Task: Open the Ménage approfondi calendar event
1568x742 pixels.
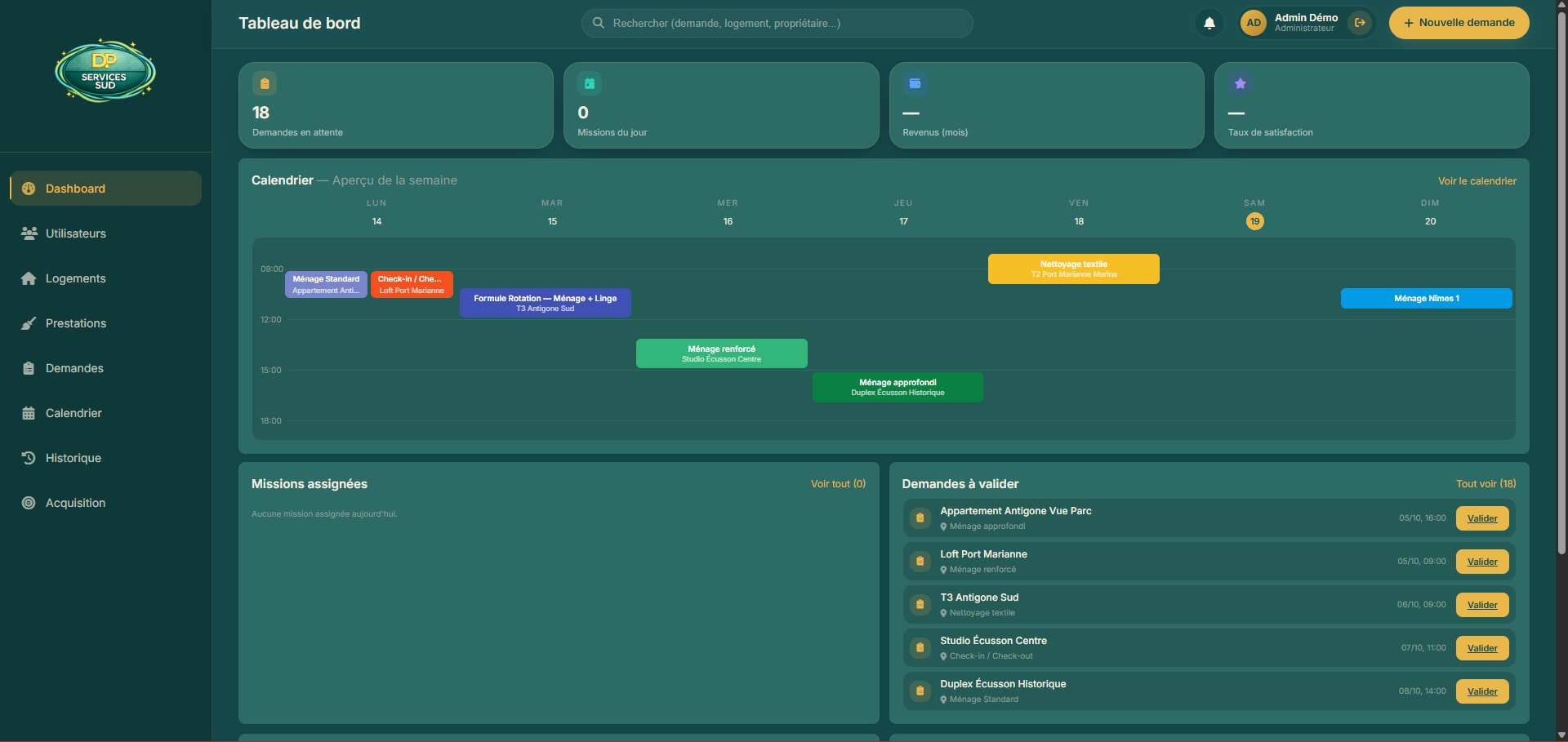Action: (x=898, y=387)
